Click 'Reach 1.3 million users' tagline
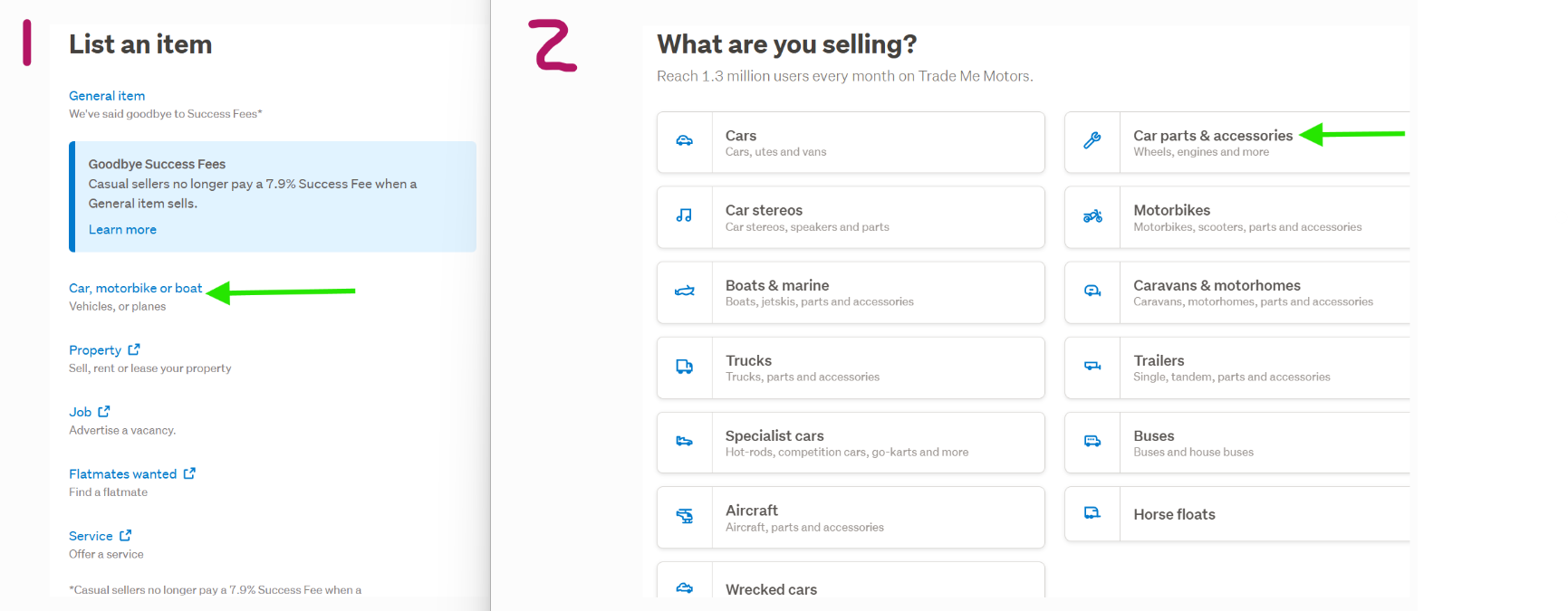 click(844, 76)
